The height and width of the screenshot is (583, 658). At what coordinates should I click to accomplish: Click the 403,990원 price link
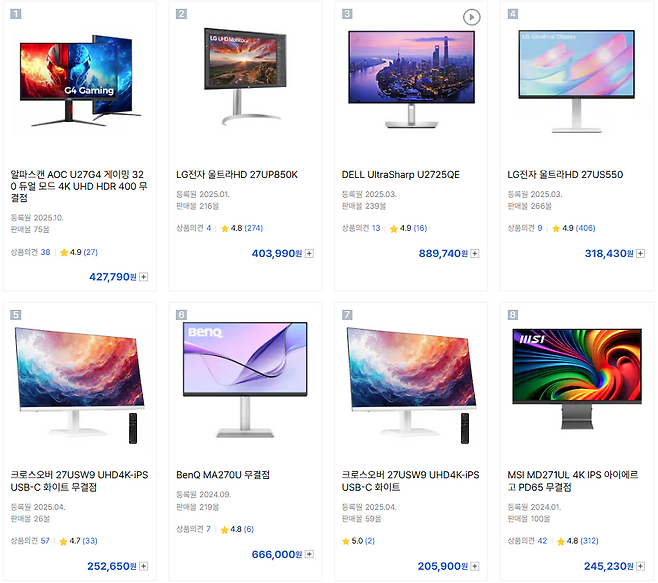277,254
